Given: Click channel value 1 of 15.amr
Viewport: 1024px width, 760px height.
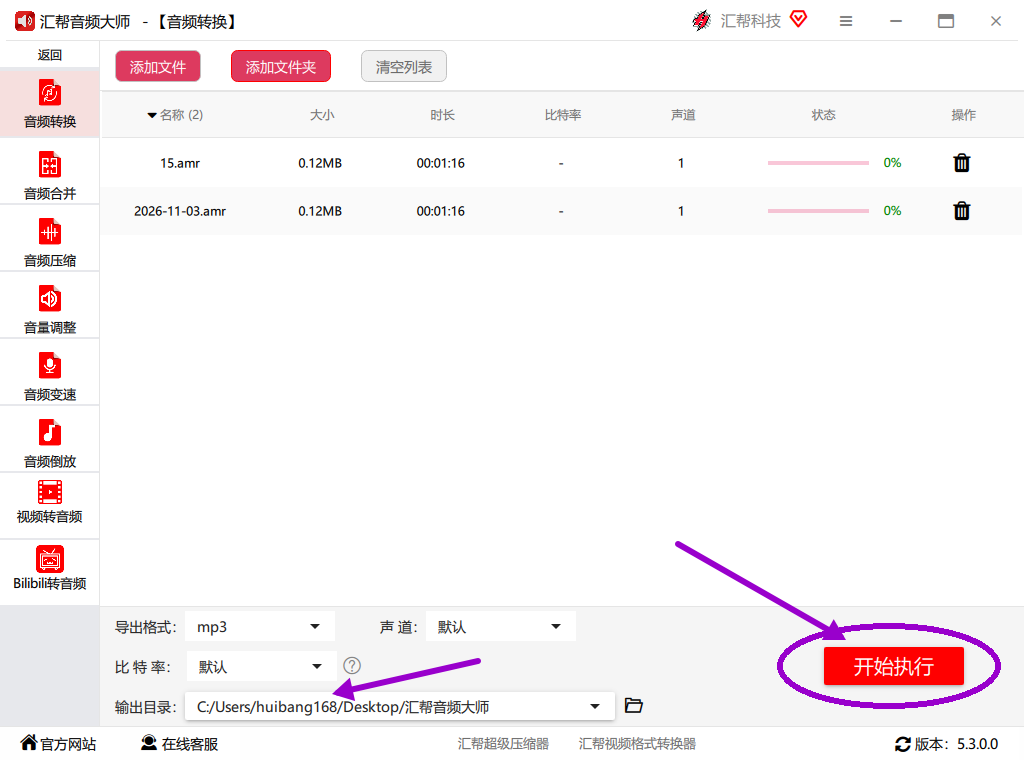Looking at the screenshot, I should click(680, 163).
